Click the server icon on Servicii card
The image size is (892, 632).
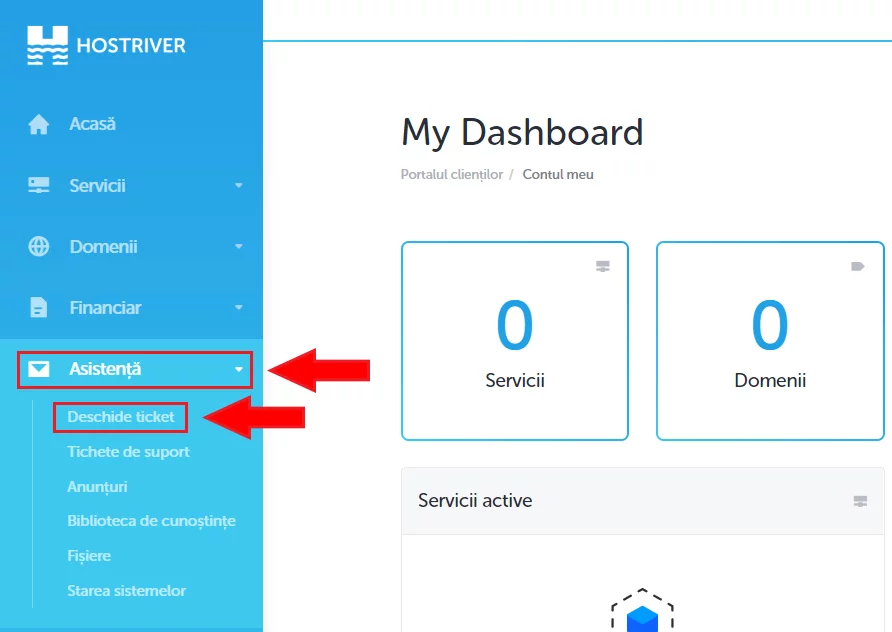coord(603,266)
